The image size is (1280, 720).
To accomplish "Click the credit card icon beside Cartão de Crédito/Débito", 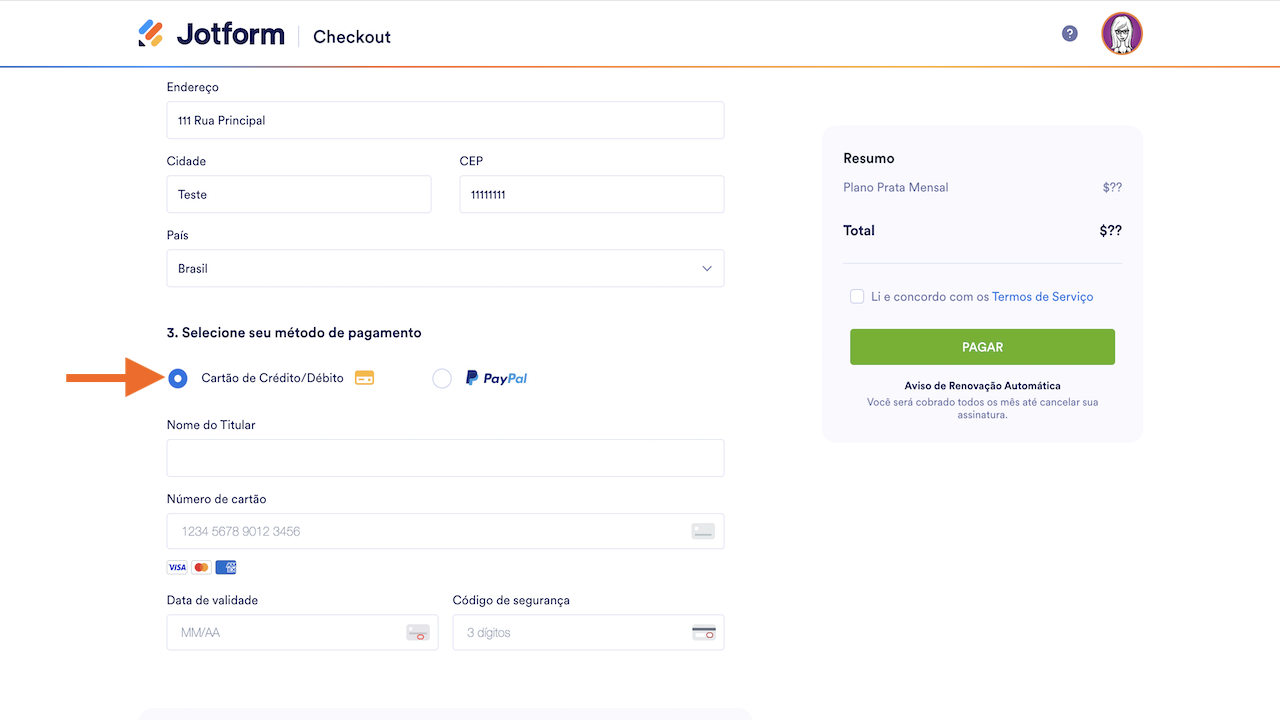I will 365,378.
